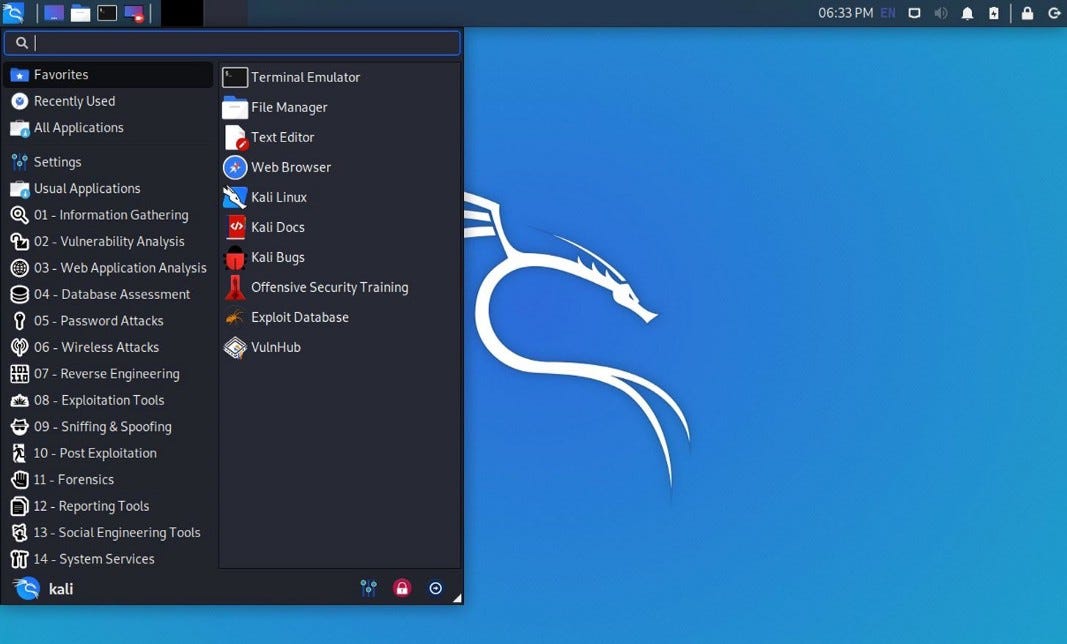
Task: Open 08 - Exploitation Tools category
Action: point(108,400)
